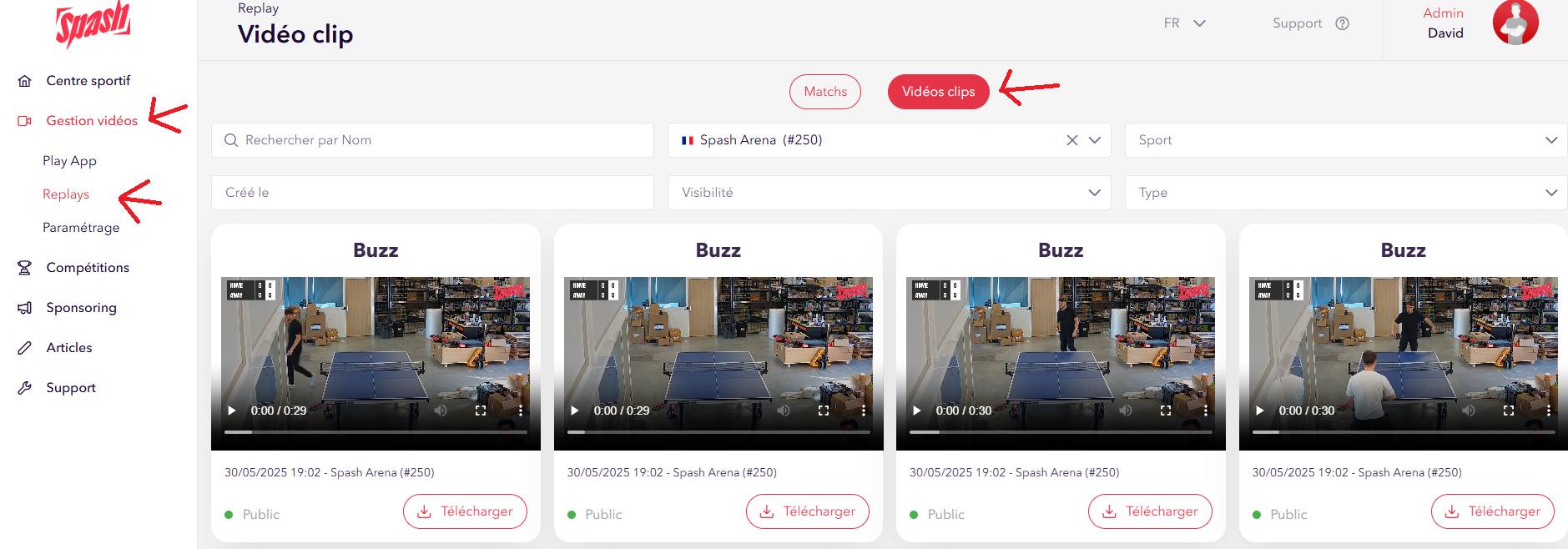Toggle mute on the first Buzz video
The image size is (1568, 549).
click(x=441, y=410)
